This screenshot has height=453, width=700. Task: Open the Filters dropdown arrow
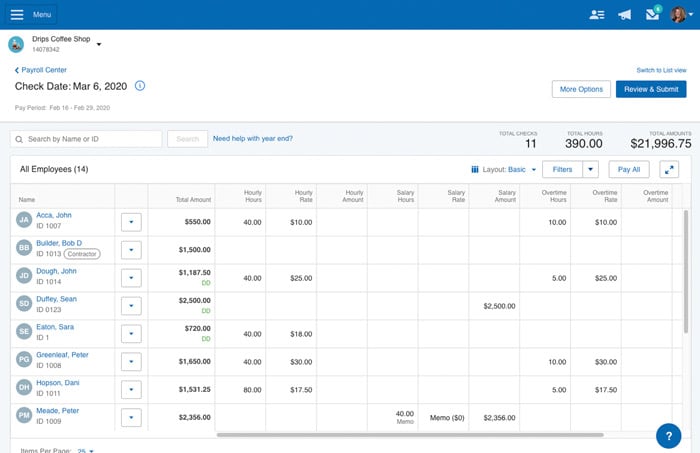590,170
